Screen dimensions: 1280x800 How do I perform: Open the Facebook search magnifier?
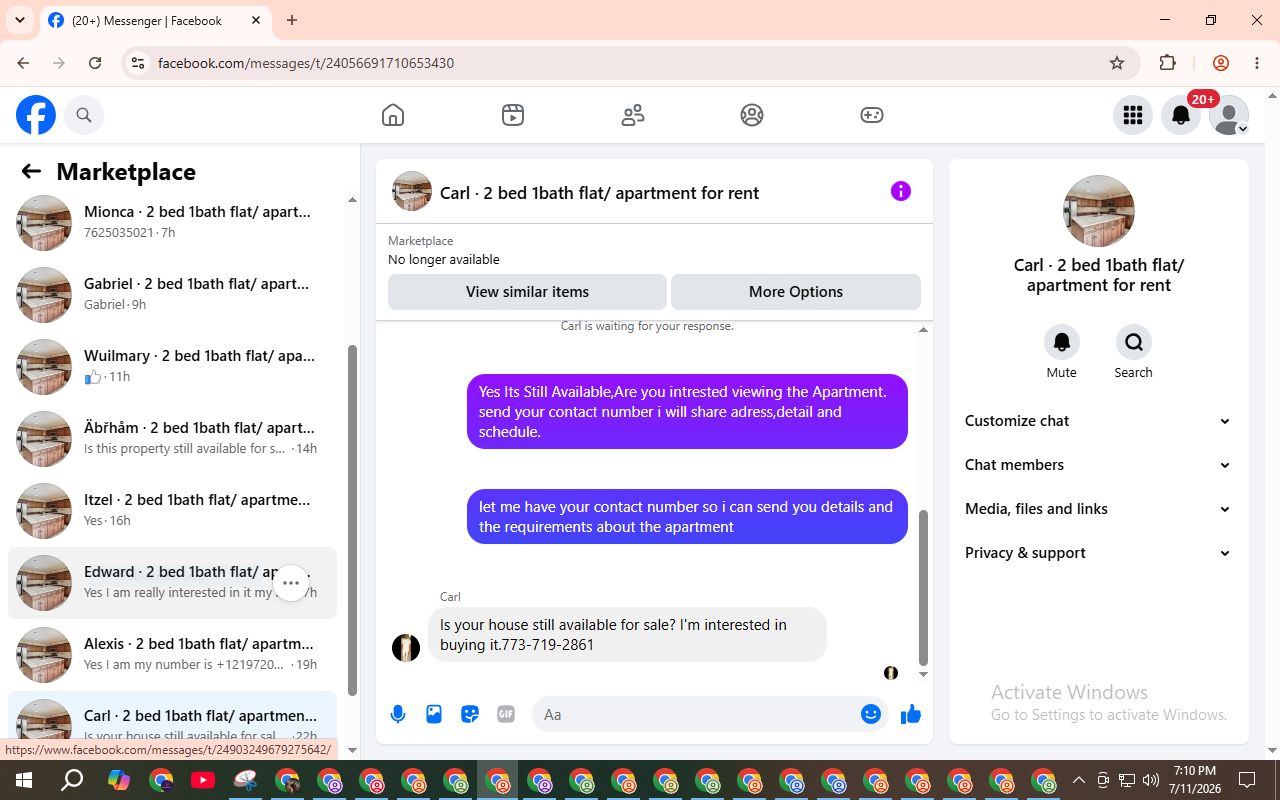tap(84, 115)
